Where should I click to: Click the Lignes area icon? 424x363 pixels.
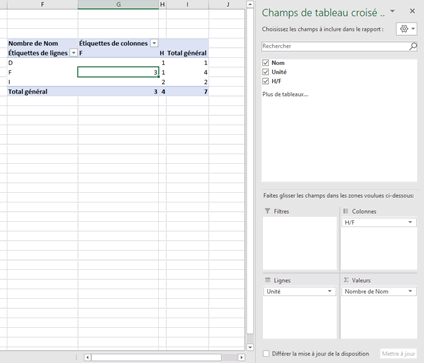[267, 280]
